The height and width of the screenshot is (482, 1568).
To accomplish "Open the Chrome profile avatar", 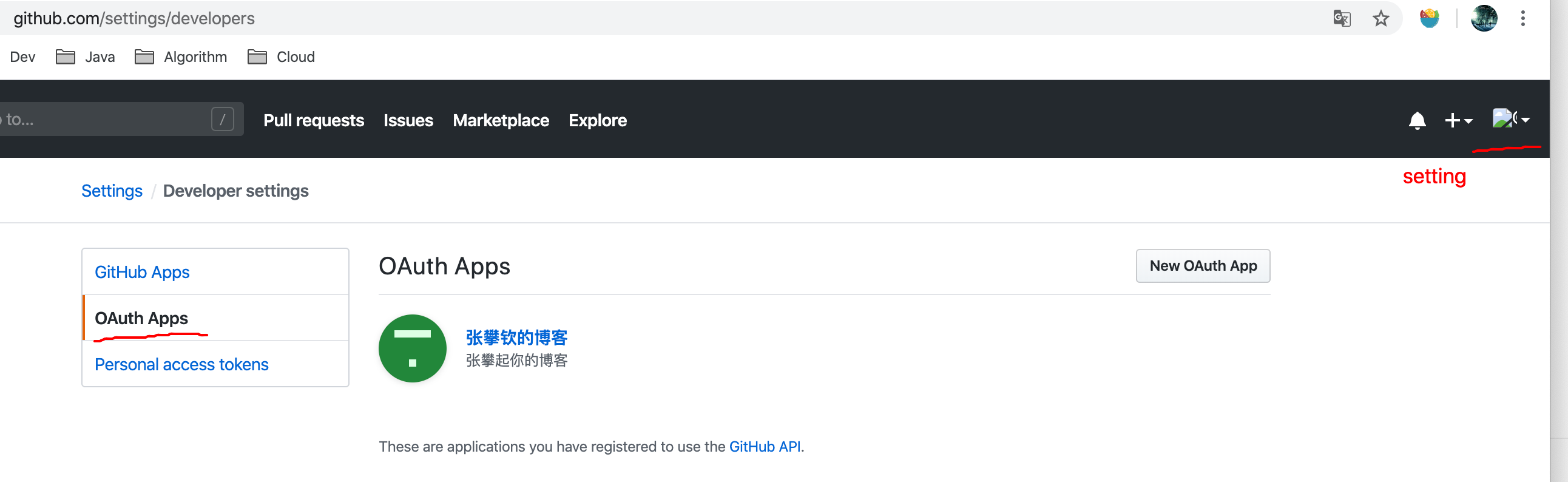I will [1484, 19].
